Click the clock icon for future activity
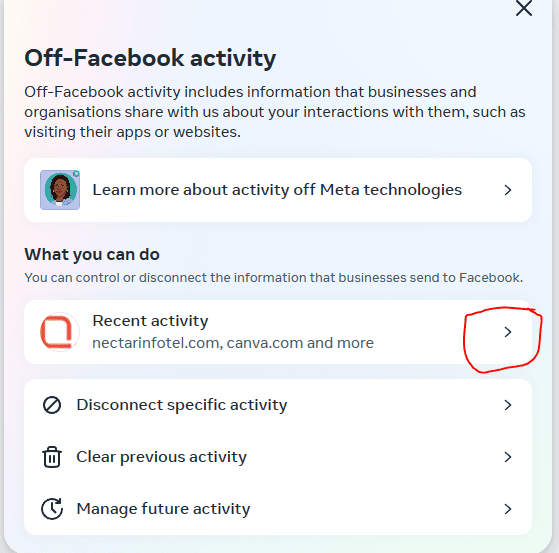Viewport: 559px width, 553px height. tap(52, 508)
